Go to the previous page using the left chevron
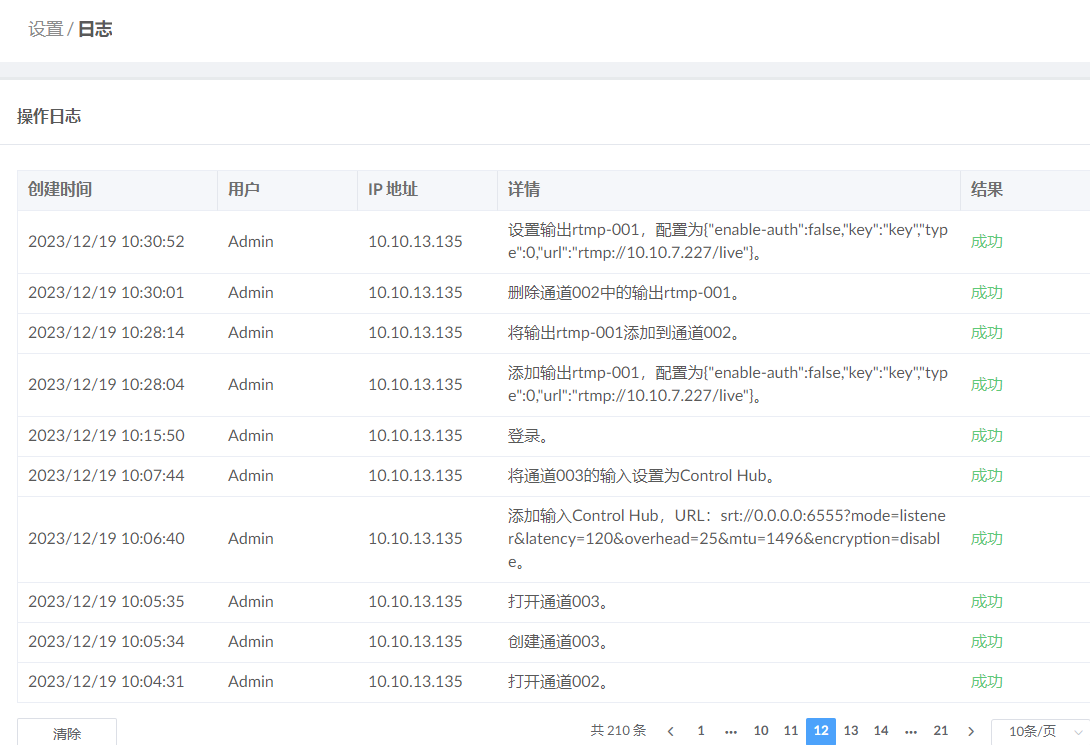The image size is (1090, 745). pos(670,731)
